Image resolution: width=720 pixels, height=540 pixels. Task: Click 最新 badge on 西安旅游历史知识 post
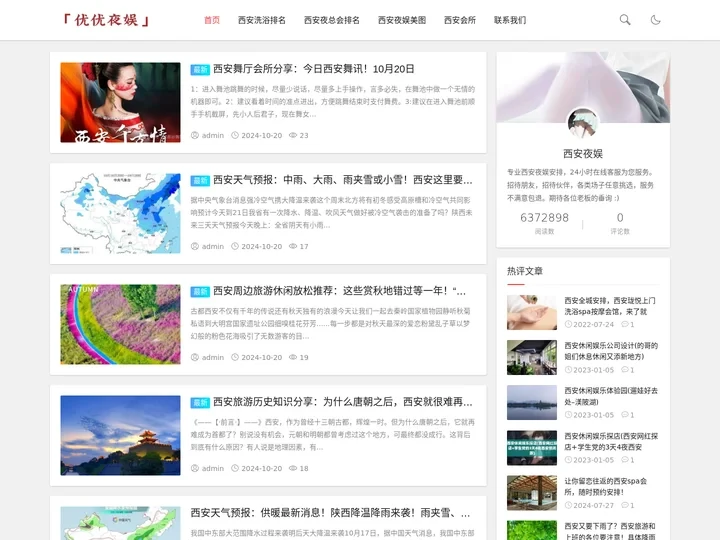tap(200, 403)
